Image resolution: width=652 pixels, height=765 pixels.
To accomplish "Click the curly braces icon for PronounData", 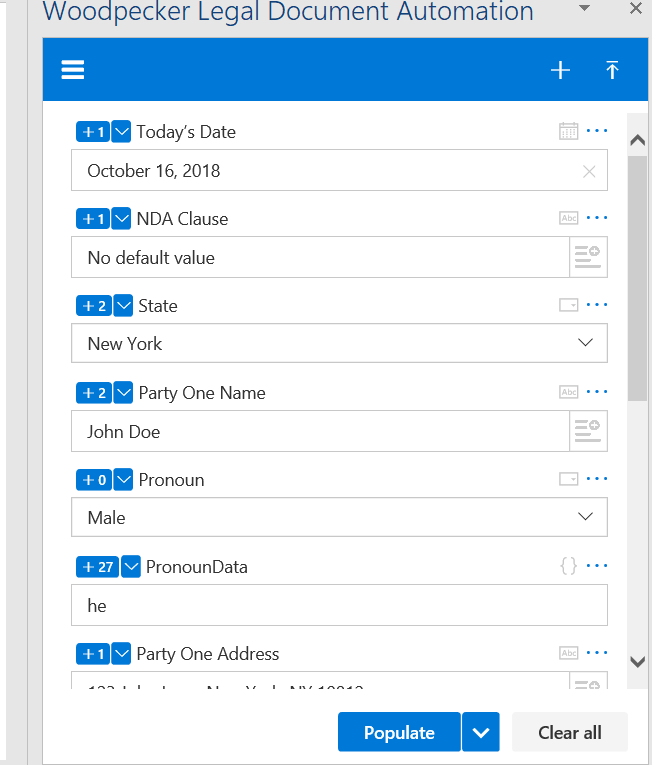I will (569, 566).
